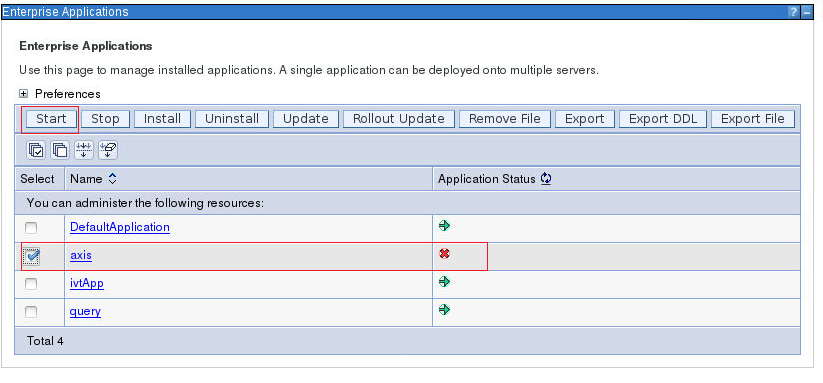This screenshot has height=383, width=823.
Task: Clear filter value icon
Action: pos(108,151)
